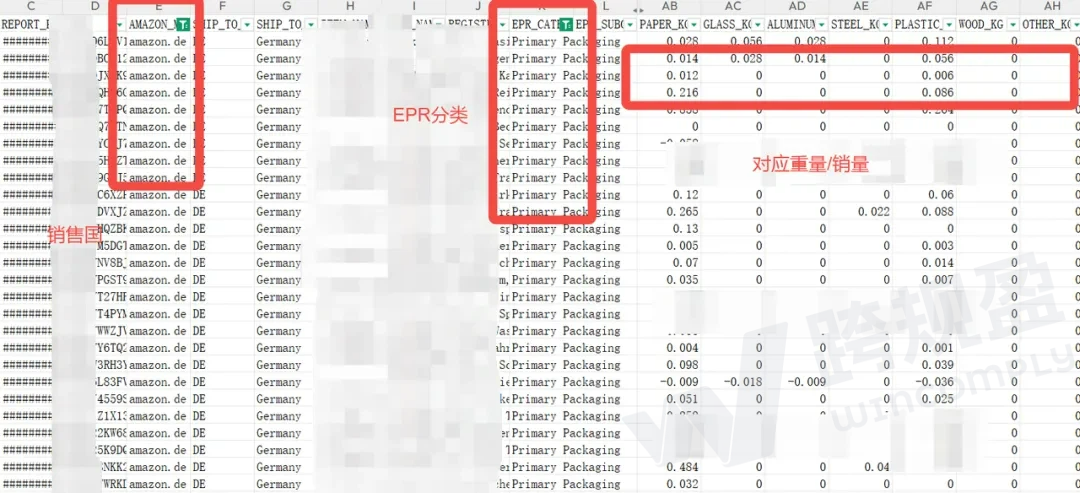Open the PAPER_KG filter dropdown
The image size is (1080, 493).
tap(692, 25)
